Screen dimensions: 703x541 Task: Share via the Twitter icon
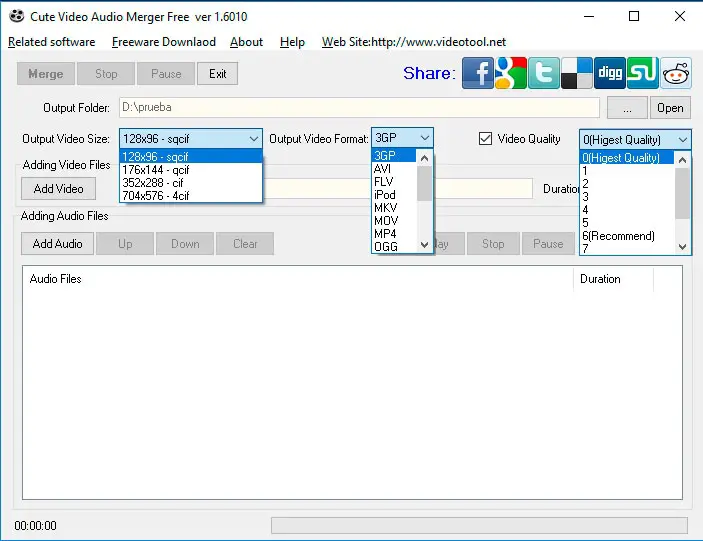[544, 73]
